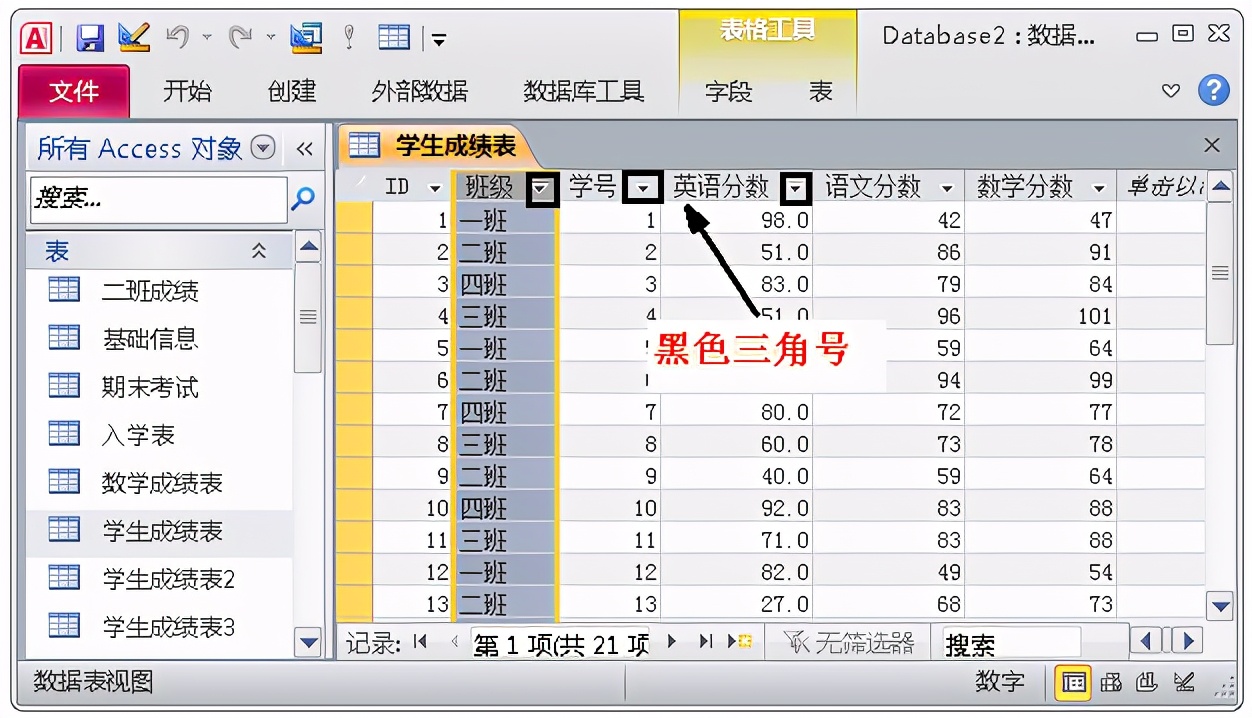Collapse the navigation pane with double chevron

pos(305,149)
